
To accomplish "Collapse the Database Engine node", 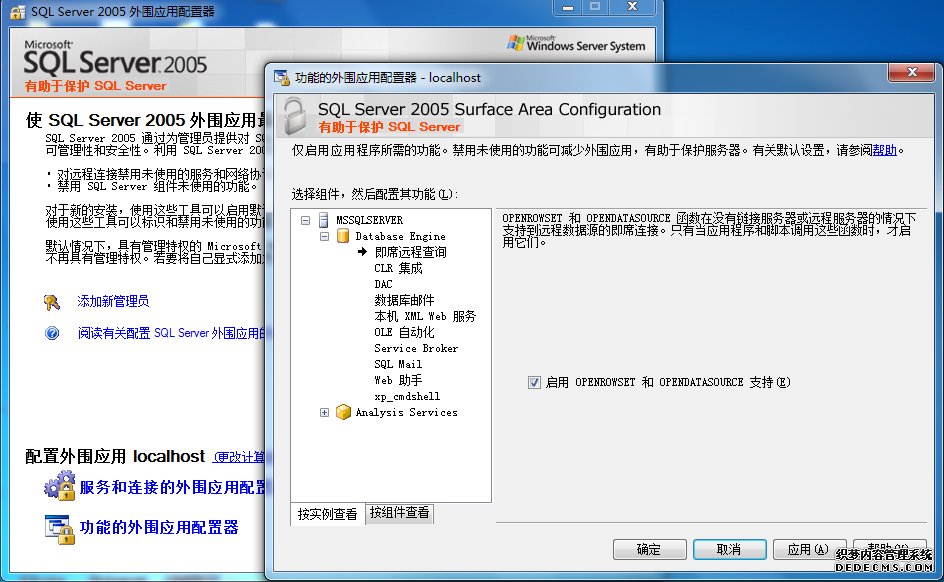I will pyautogui.click(x=324, y=236).
